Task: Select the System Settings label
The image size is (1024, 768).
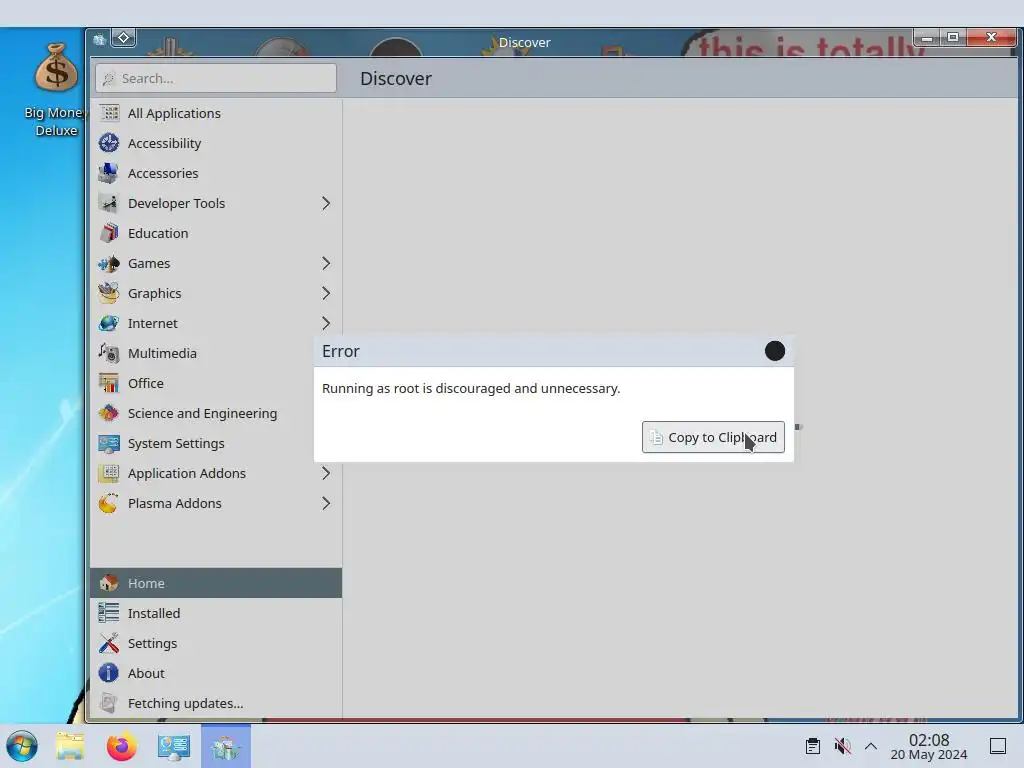Action: pos(176,443)
